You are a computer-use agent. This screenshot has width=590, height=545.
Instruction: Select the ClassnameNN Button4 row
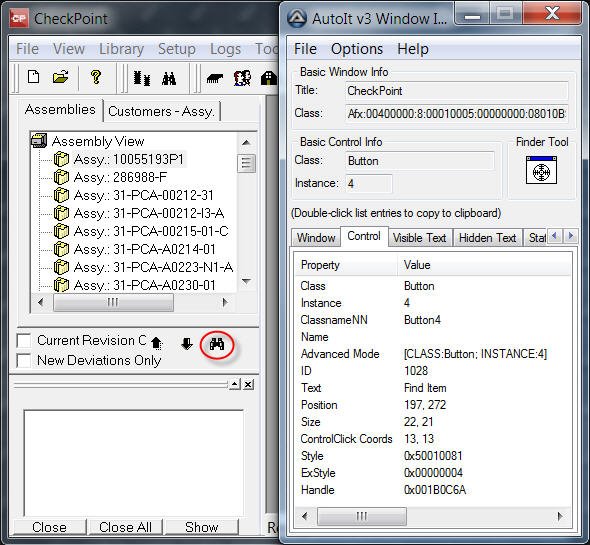[x=433, y=320]
